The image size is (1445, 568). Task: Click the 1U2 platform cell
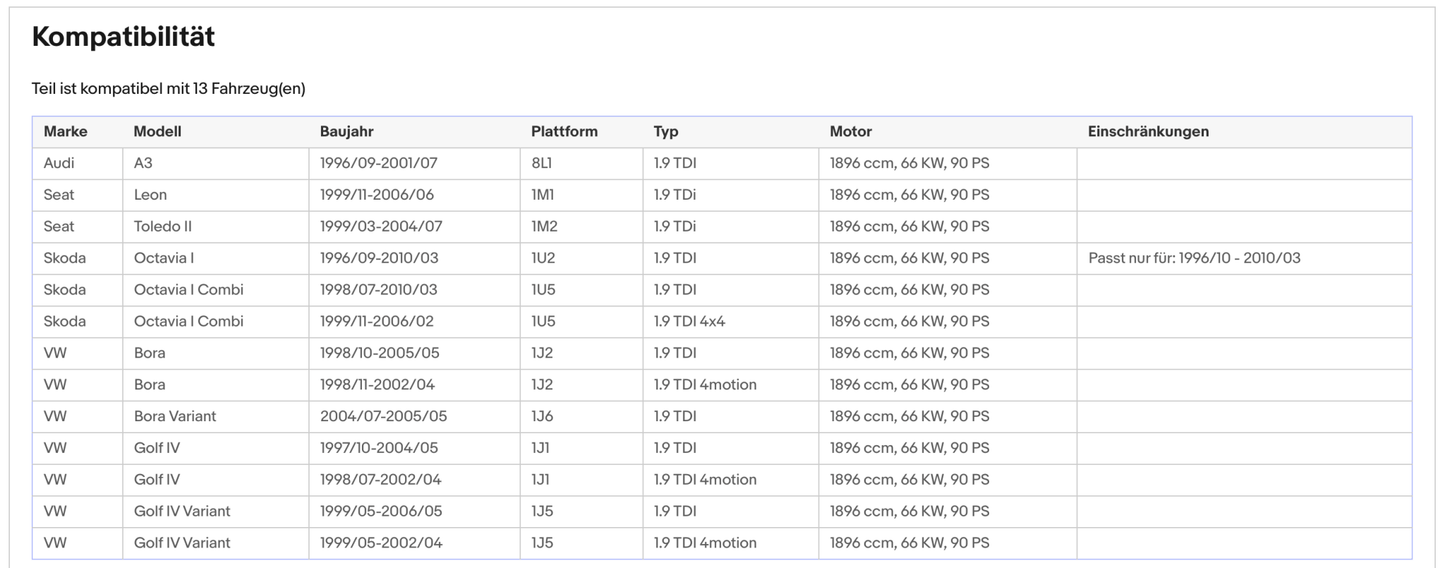coord(544,258)
